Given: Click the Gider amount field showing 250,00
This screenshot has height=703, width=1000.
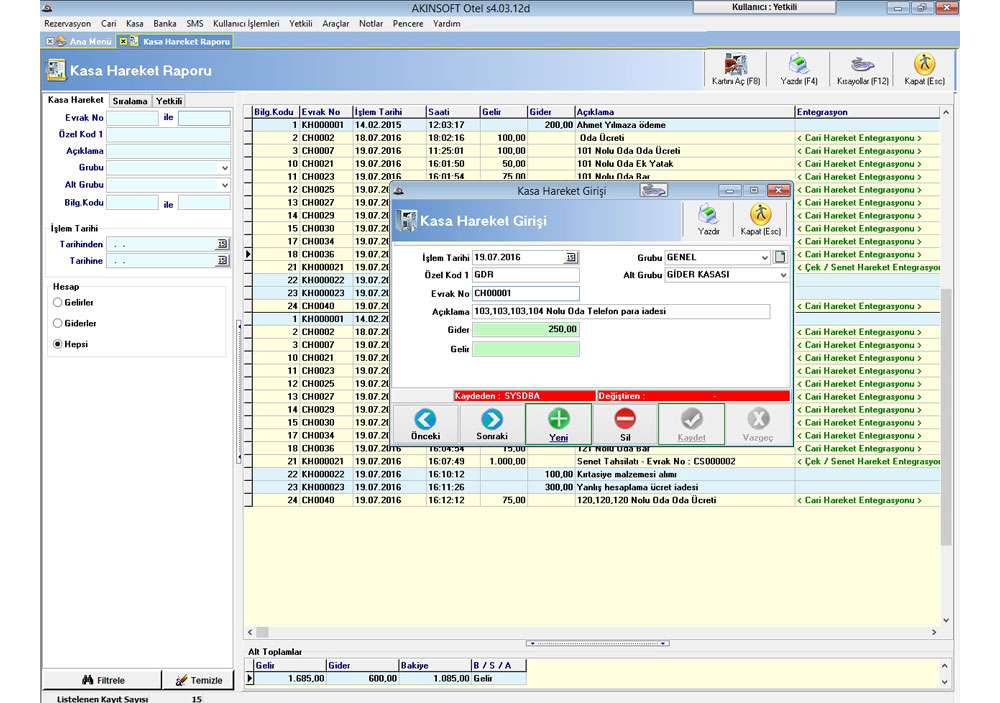Looking at the screenshot, I should click(526, 330).
